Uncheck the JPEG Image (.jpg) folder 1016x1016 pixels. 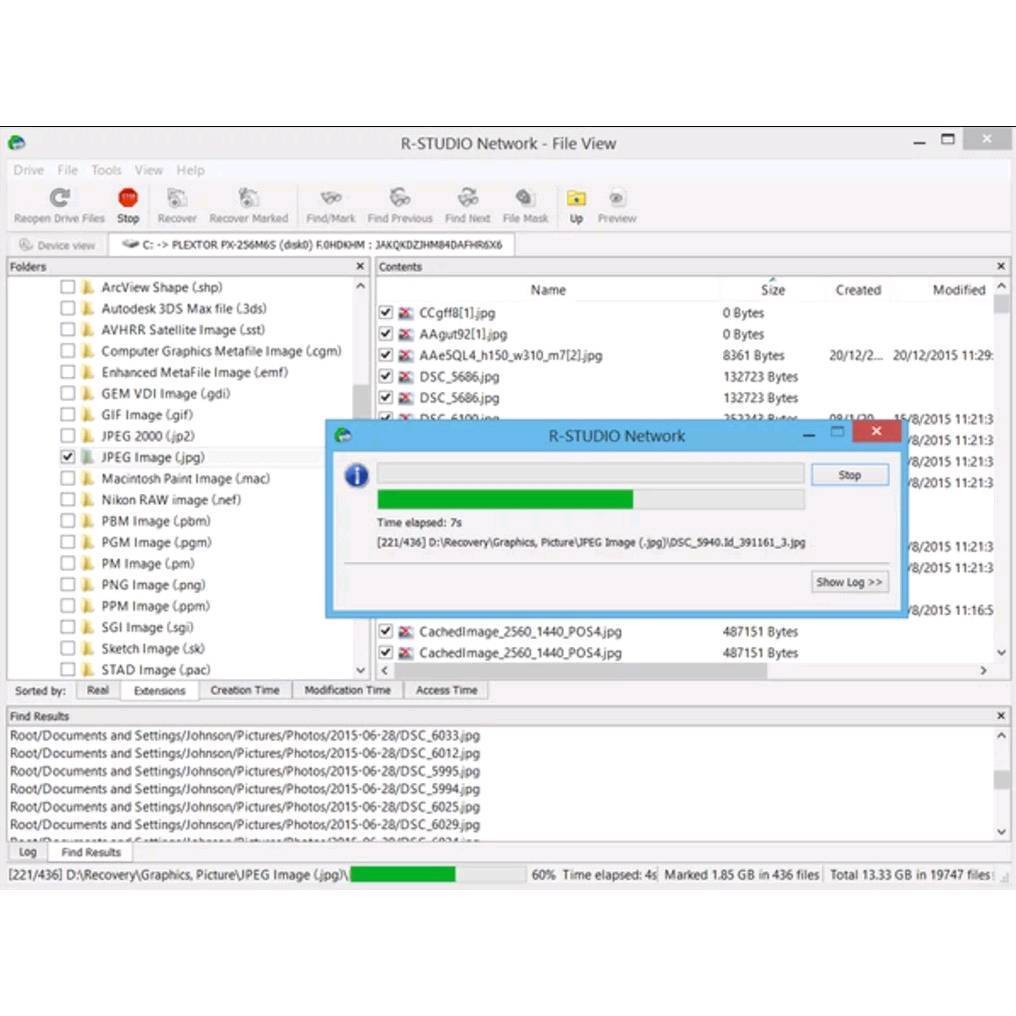(68, 457)
